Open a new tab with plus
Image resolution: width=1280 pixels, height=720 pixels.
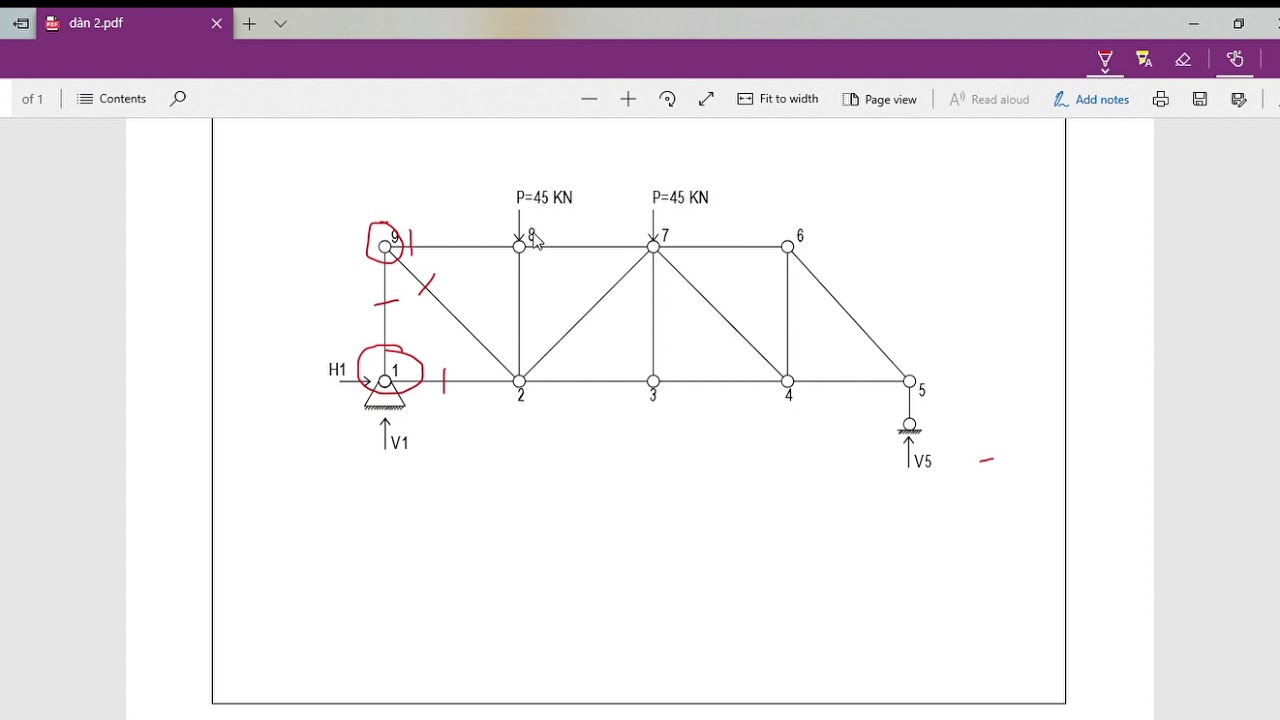(x=249, y=23)
